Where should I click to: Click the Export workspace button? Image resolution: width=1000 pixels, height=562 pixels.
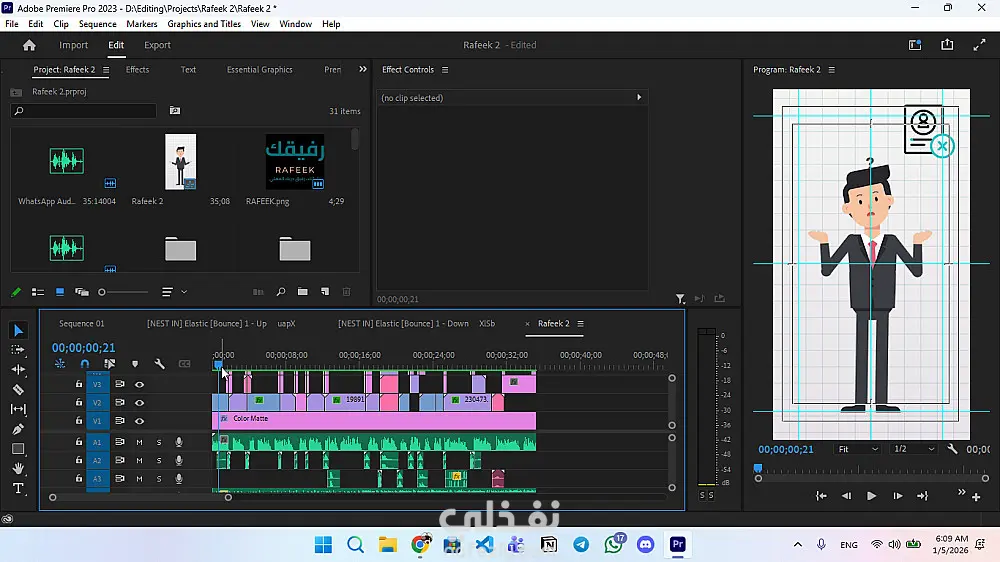point(157,45)
